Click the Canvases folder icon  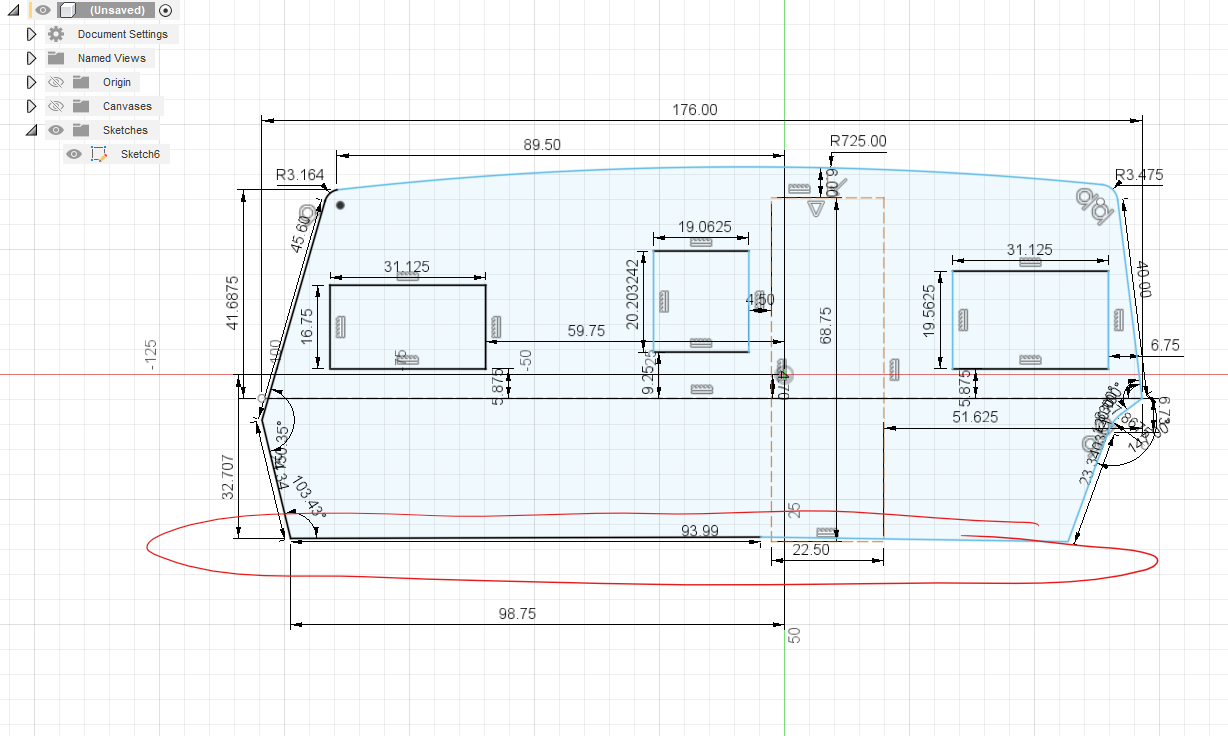[x=81, y=106]
